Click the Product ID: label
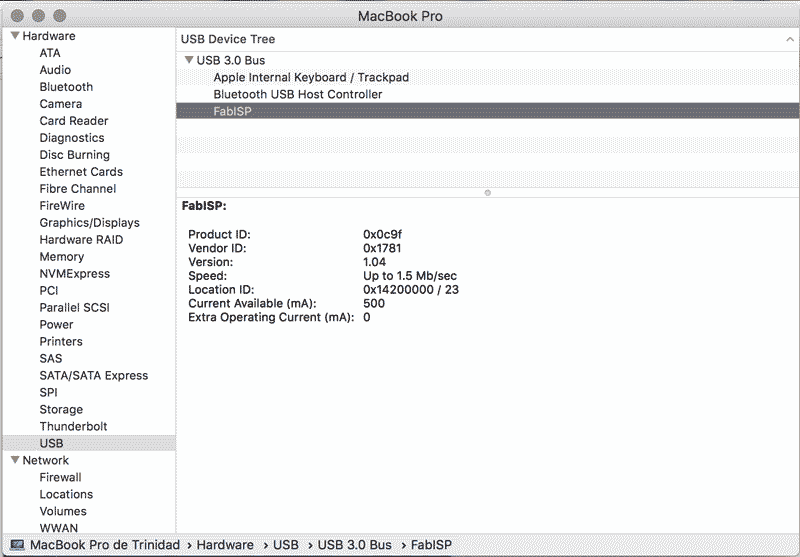Screen dimensions: 800x557 [x=219, y=234]
